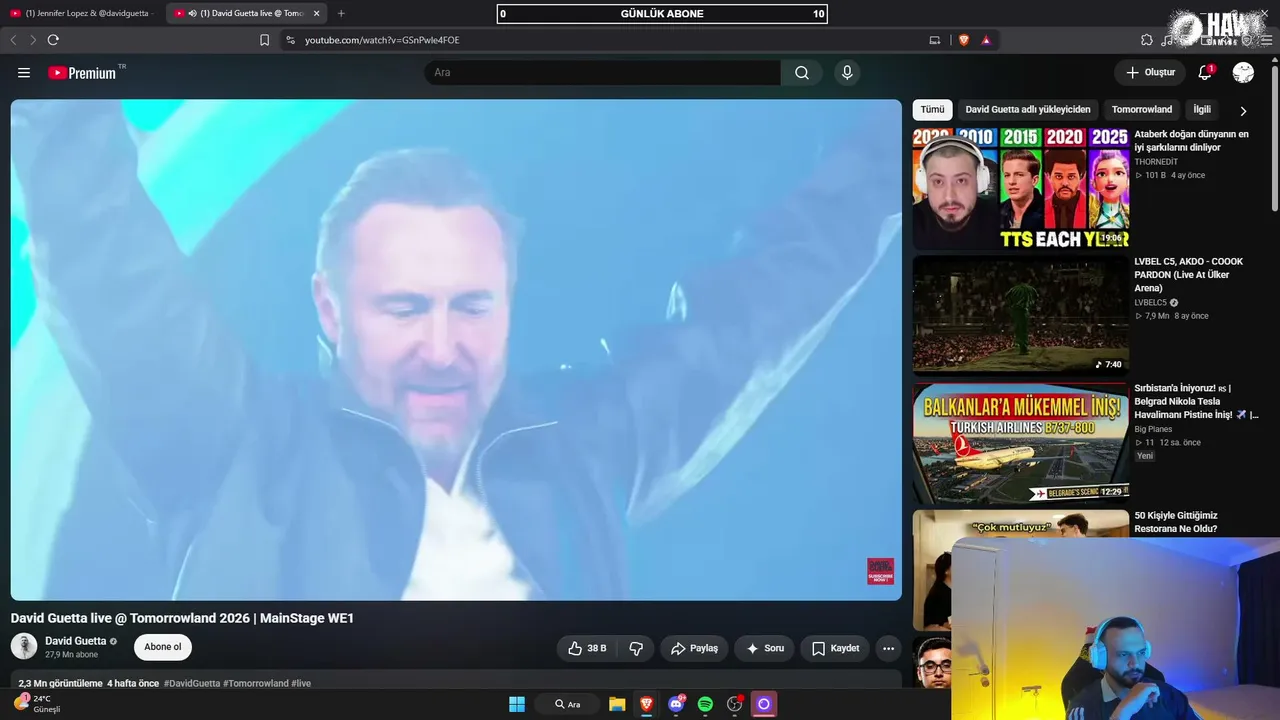Open the purple circle app on taskbar
Screen dimensions: 1280x720
(764, 704)
